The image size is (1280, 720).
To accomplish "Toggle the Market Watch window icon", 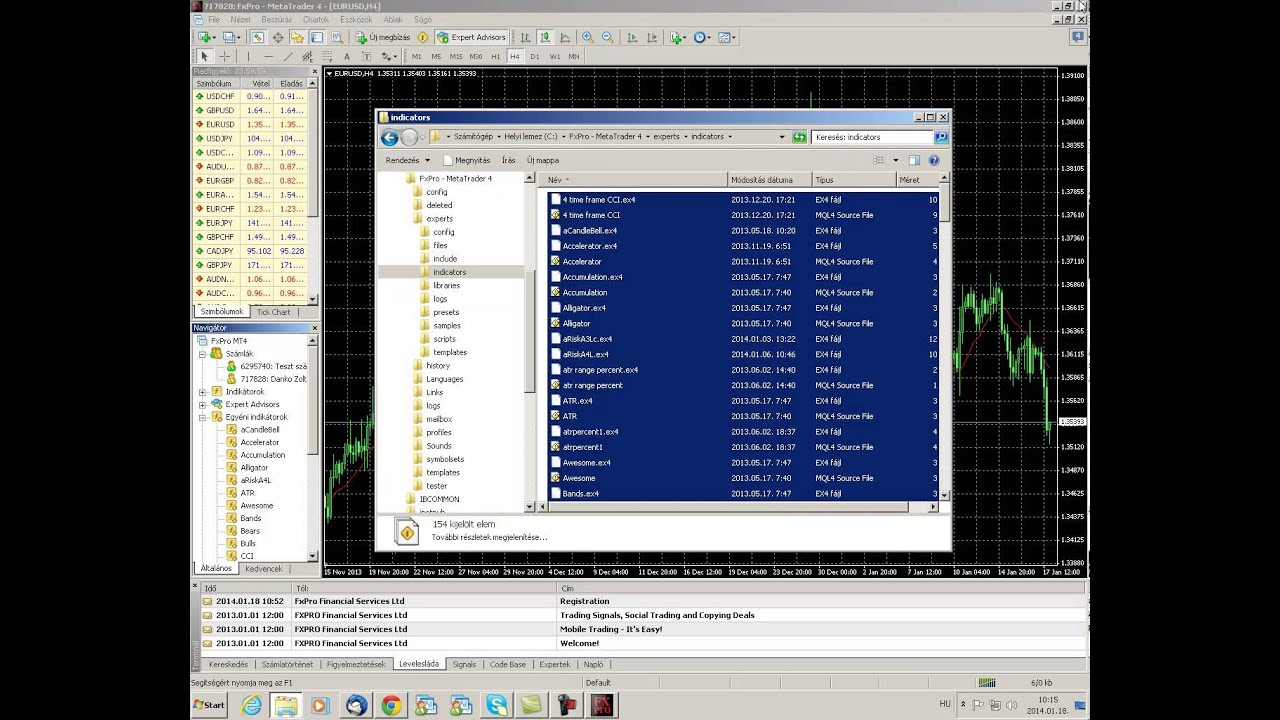I will [257, 37].
